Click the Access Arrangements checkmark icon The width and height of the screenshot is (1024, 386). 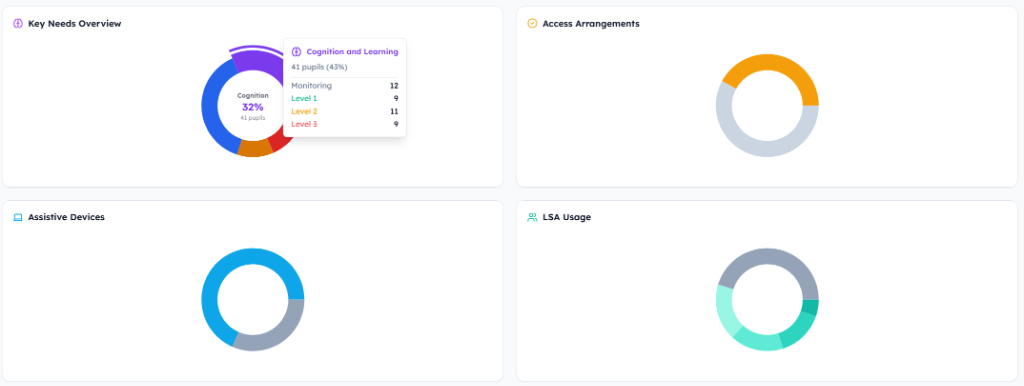coord(532,24)
